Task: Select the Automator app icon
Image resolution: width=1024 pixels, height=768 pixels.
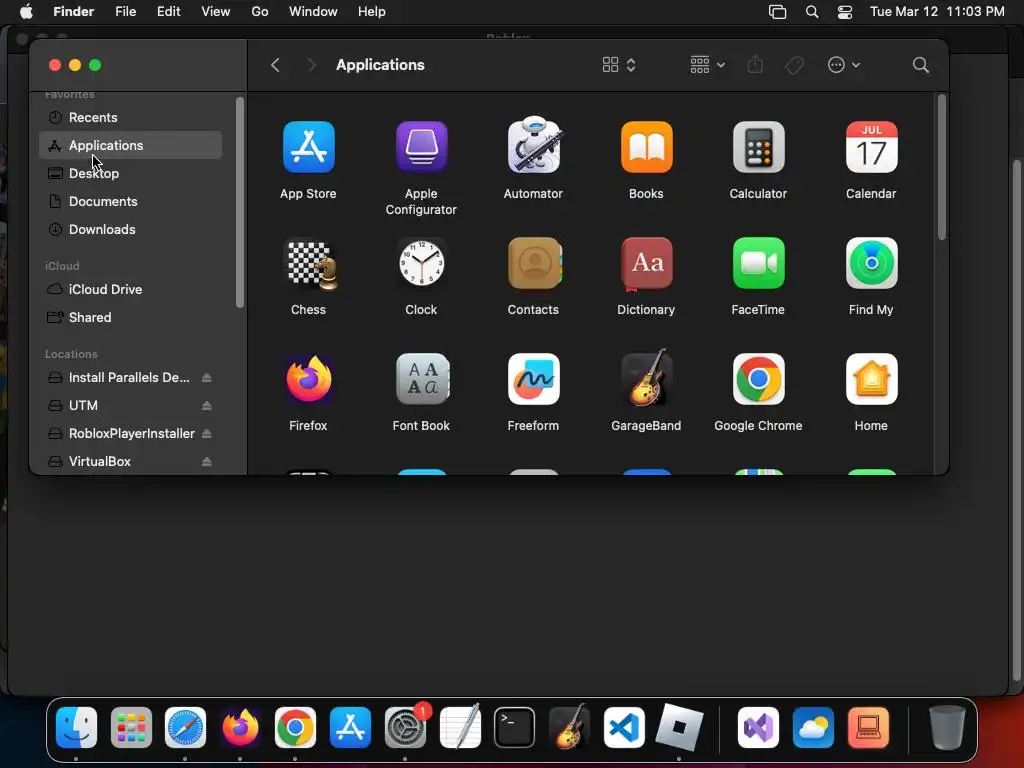Action: pos(534,146)
